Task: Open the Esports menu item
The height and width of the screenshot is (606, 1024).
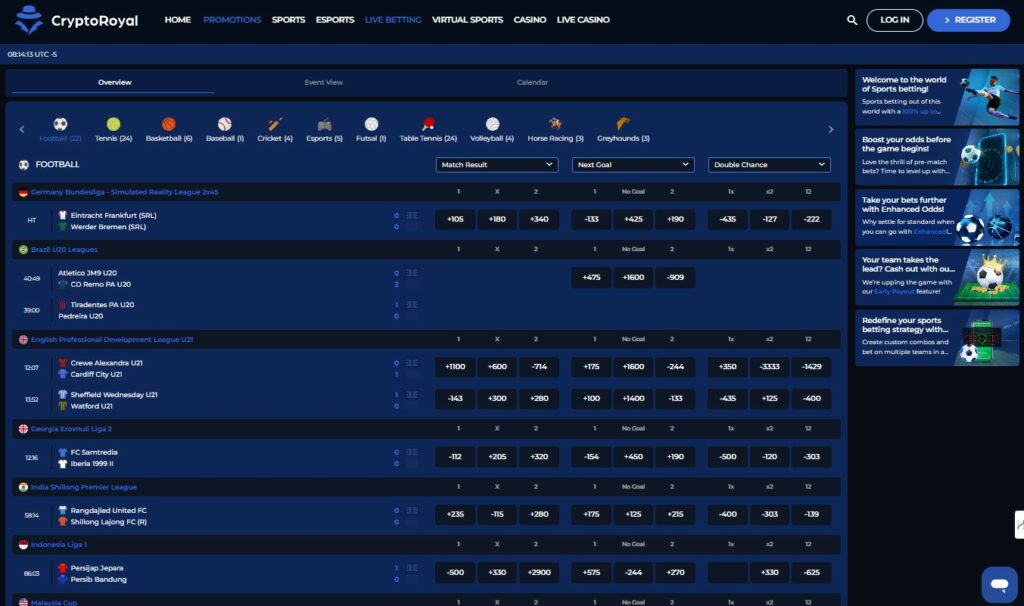Action: pos(335,20)
